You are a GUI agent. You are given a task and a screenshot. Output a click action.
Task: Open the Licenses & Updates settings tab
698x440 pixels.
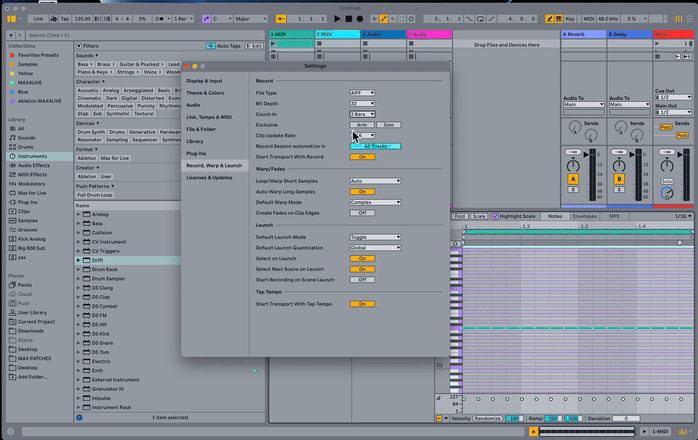coord(209,177)
